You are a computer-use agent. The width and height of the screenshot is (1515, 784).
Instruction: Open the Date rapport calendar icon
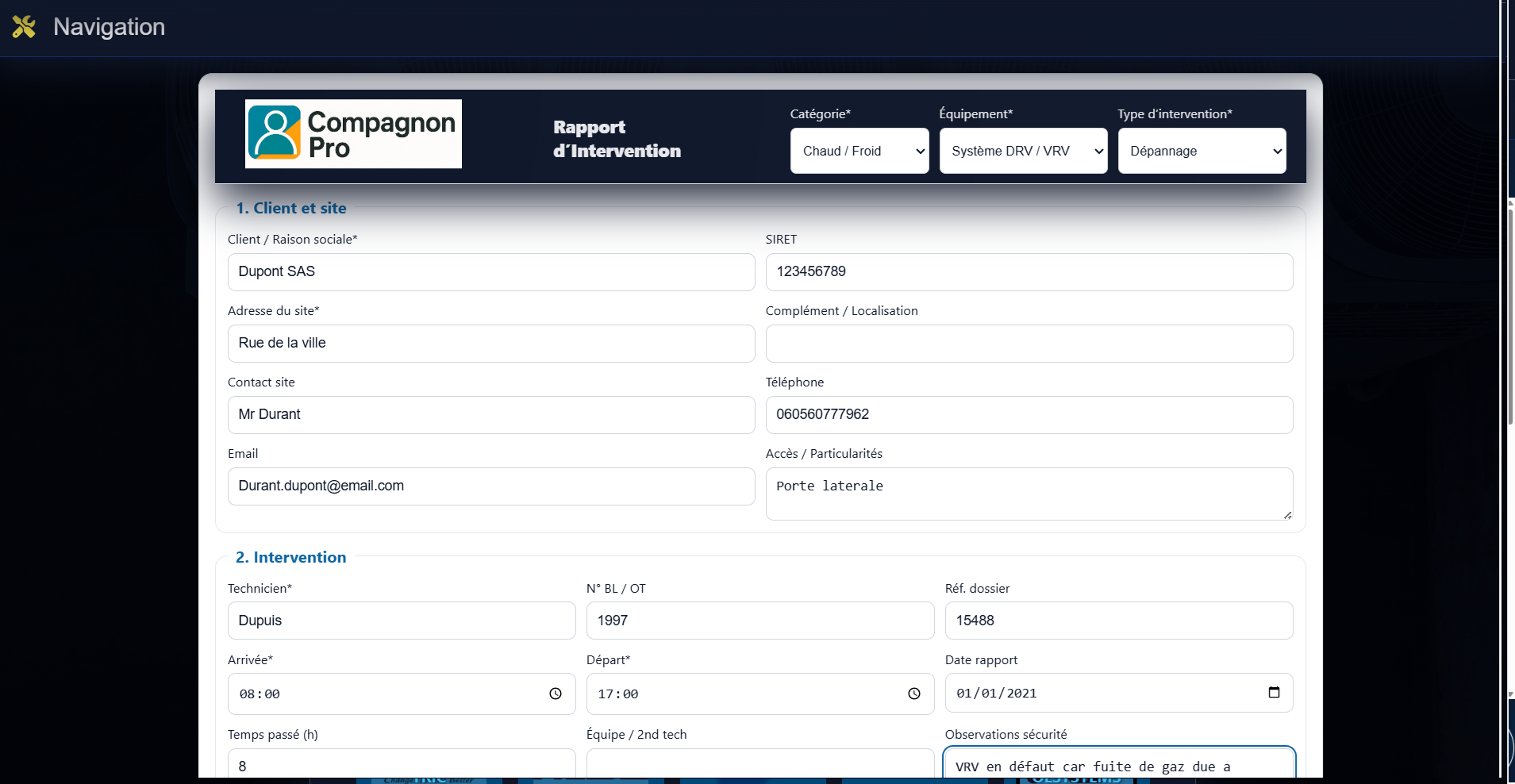[x=1274, y=692]
